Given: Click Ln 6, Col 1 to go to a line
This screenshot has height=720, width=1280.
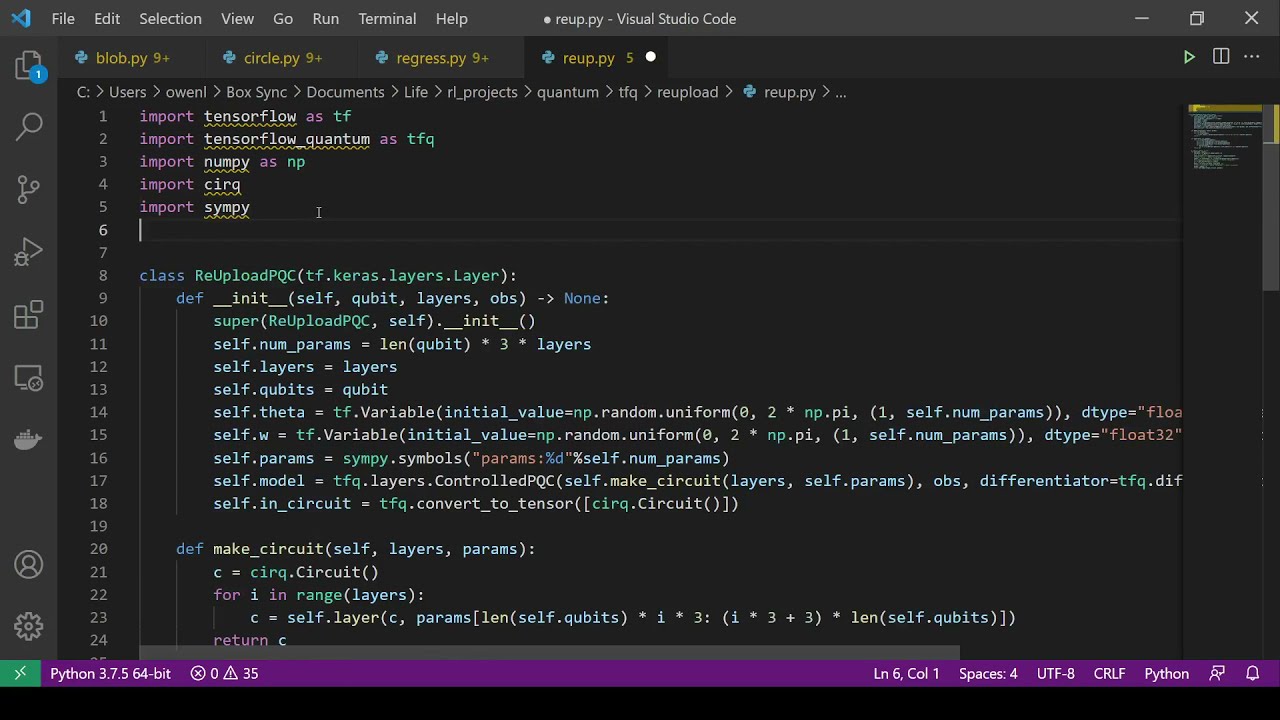Looking at the screenshot, I should [x=906, y=674].
